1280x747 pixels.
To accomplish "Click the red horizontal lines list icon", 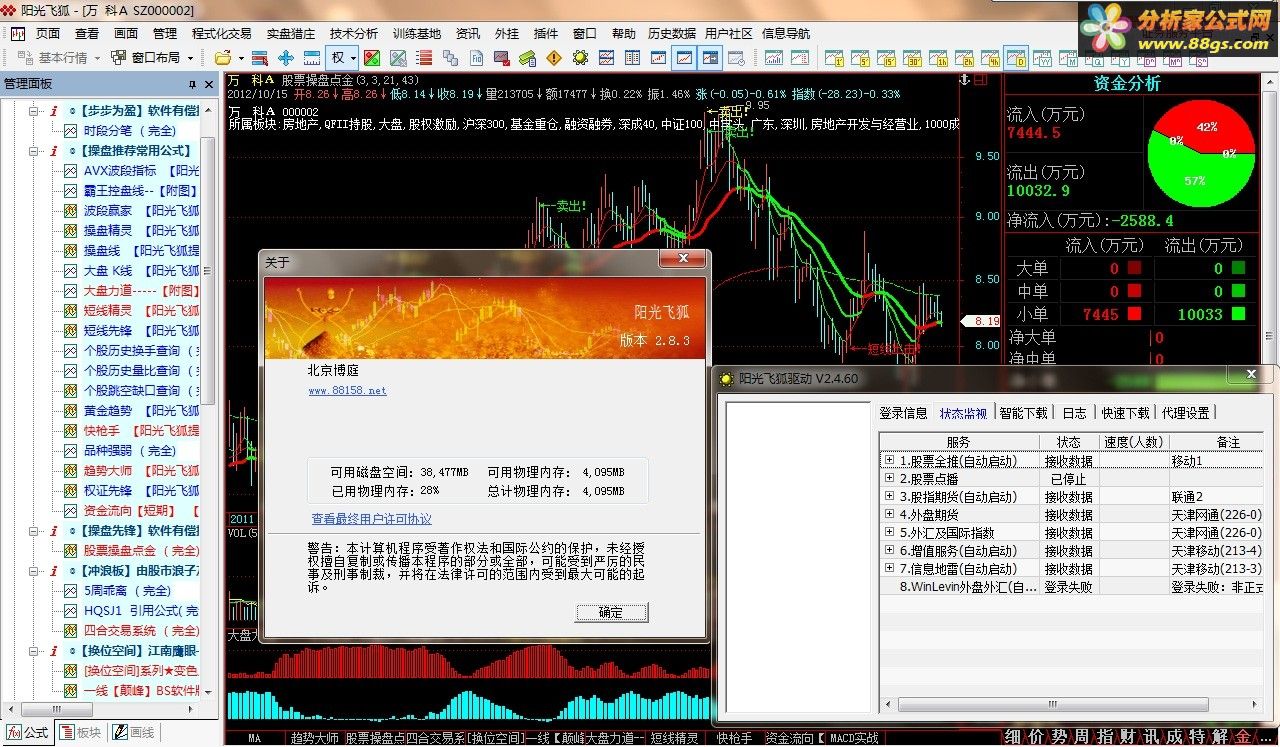I will click(x=424, y=58).
